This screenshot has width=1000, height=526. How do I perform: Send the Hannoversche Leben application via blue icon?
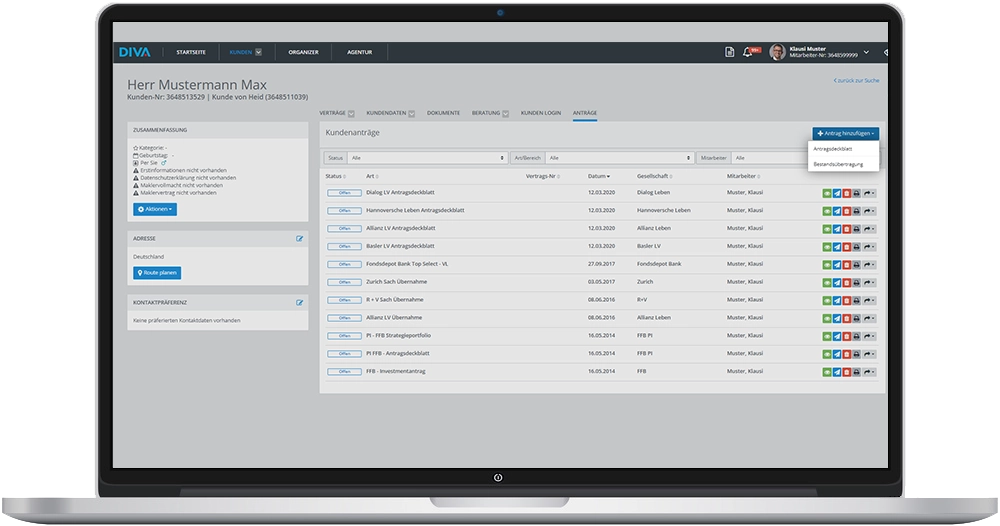[x=837, y=211]
